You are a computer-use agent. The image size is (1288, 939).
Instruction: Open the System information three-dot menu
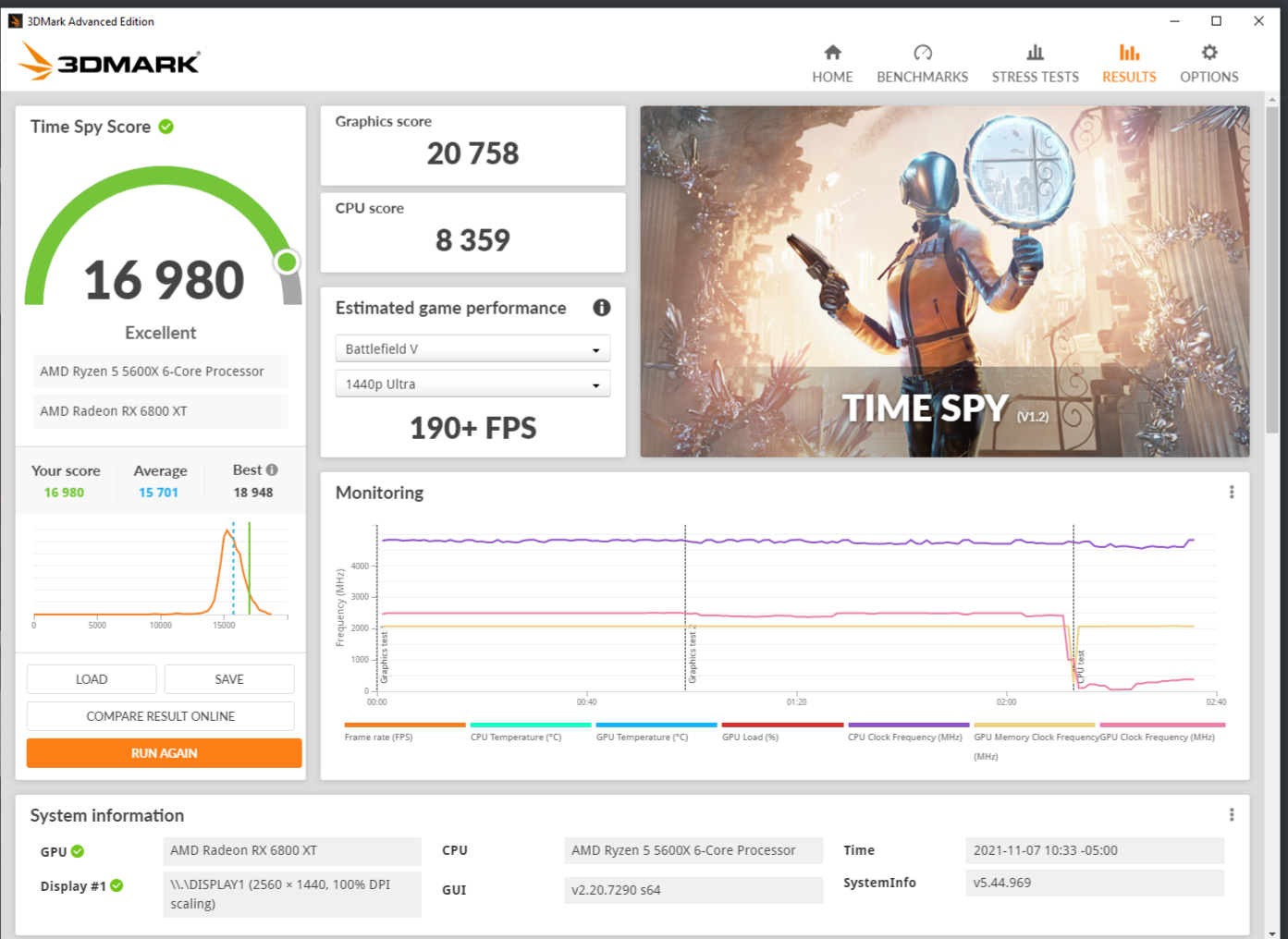point(1231,814)
